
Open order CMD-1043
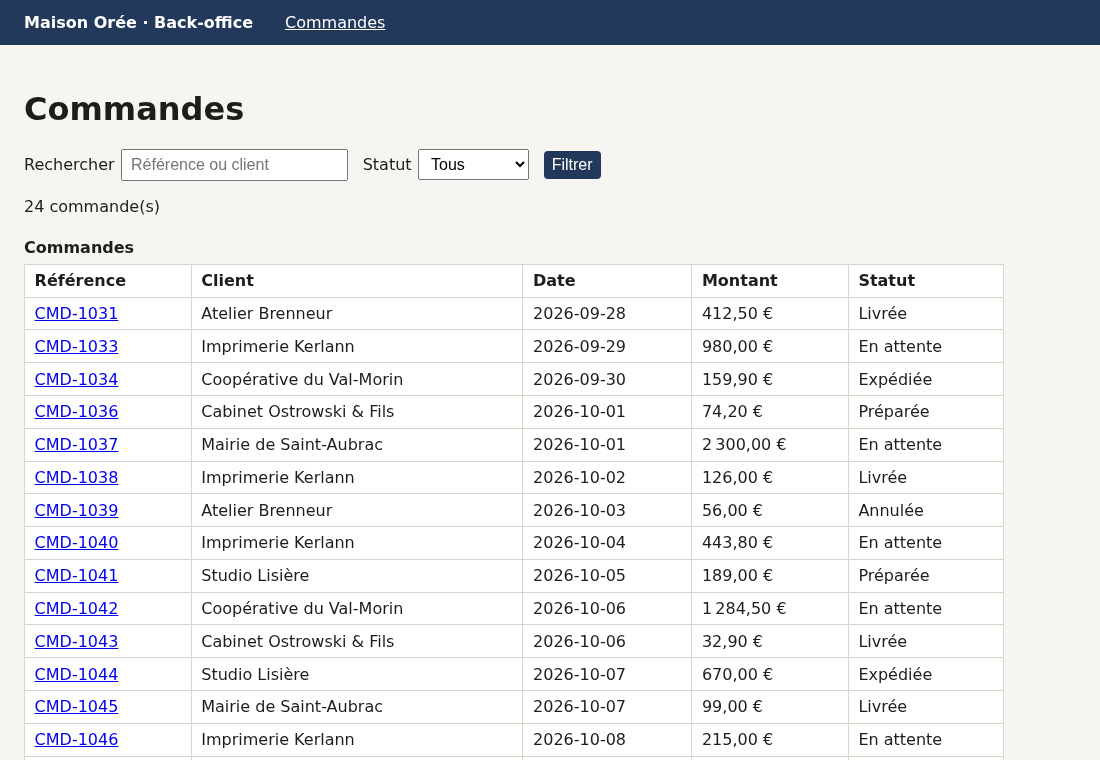click(76, 642)
